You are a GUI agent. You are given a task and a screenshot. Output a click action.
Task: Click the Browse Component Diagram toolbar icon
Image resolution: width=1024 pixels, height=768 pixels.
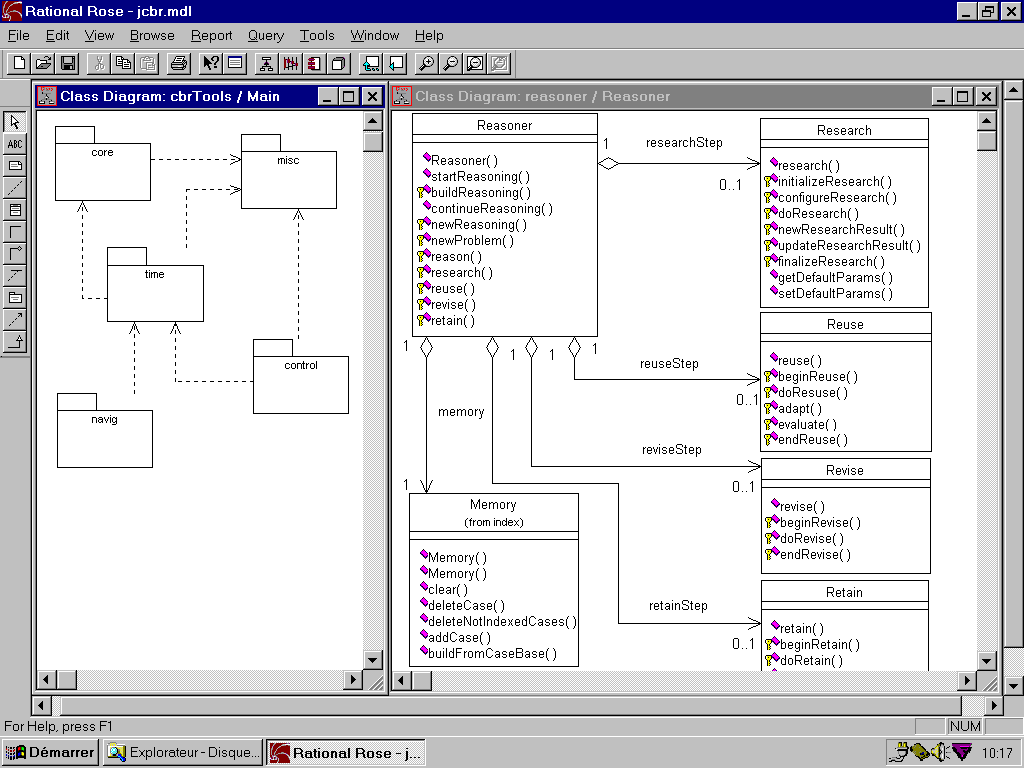315,63
